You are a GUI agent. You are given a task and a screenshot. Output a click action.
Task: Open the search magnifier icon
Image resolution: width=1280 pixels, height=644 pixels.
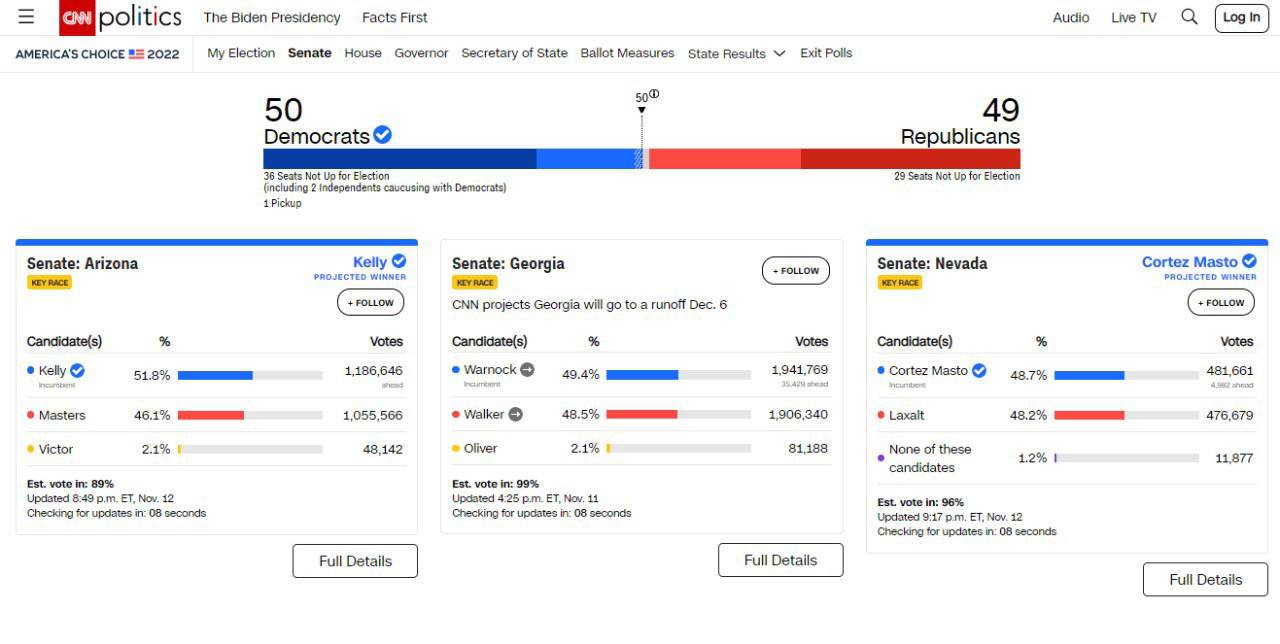coord(1189,17)
